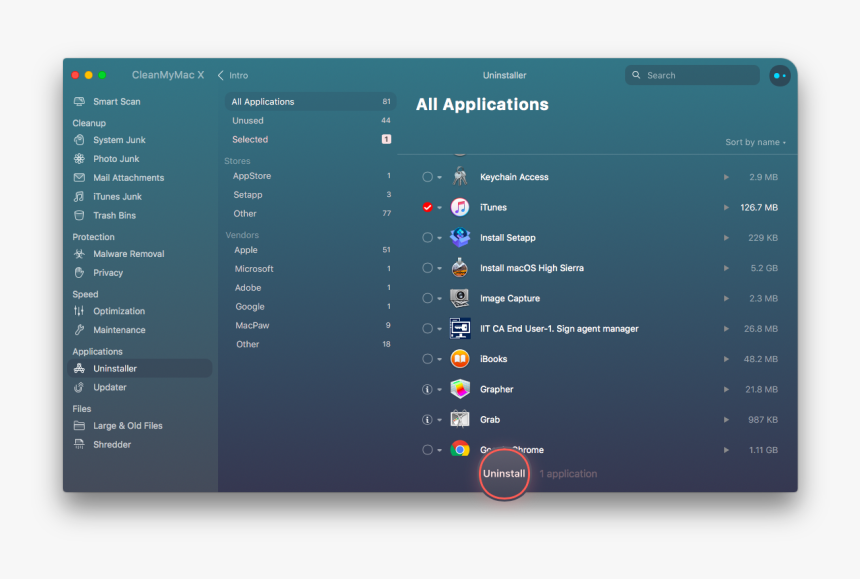The width and height of the screenshot is (860, 579).
Task: Select the Install macOS High Sierra checkbox
Action: pyautogui.click(x=427, y=268)
